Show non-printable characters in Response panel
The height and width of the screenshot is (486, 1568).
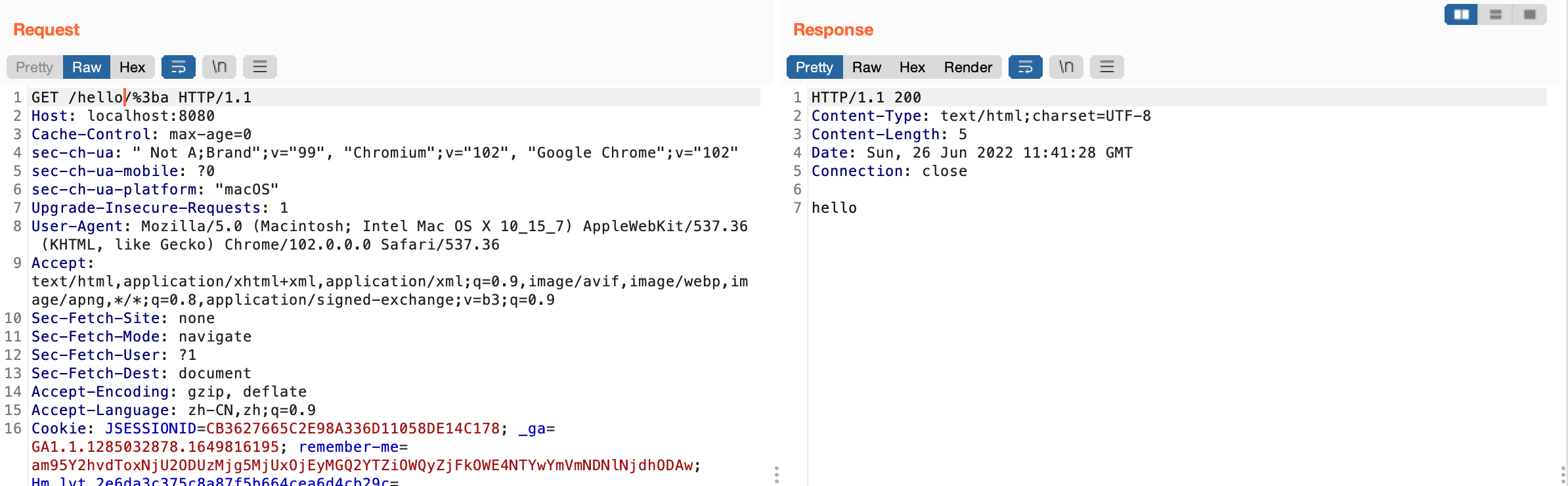click(1066, 67)
